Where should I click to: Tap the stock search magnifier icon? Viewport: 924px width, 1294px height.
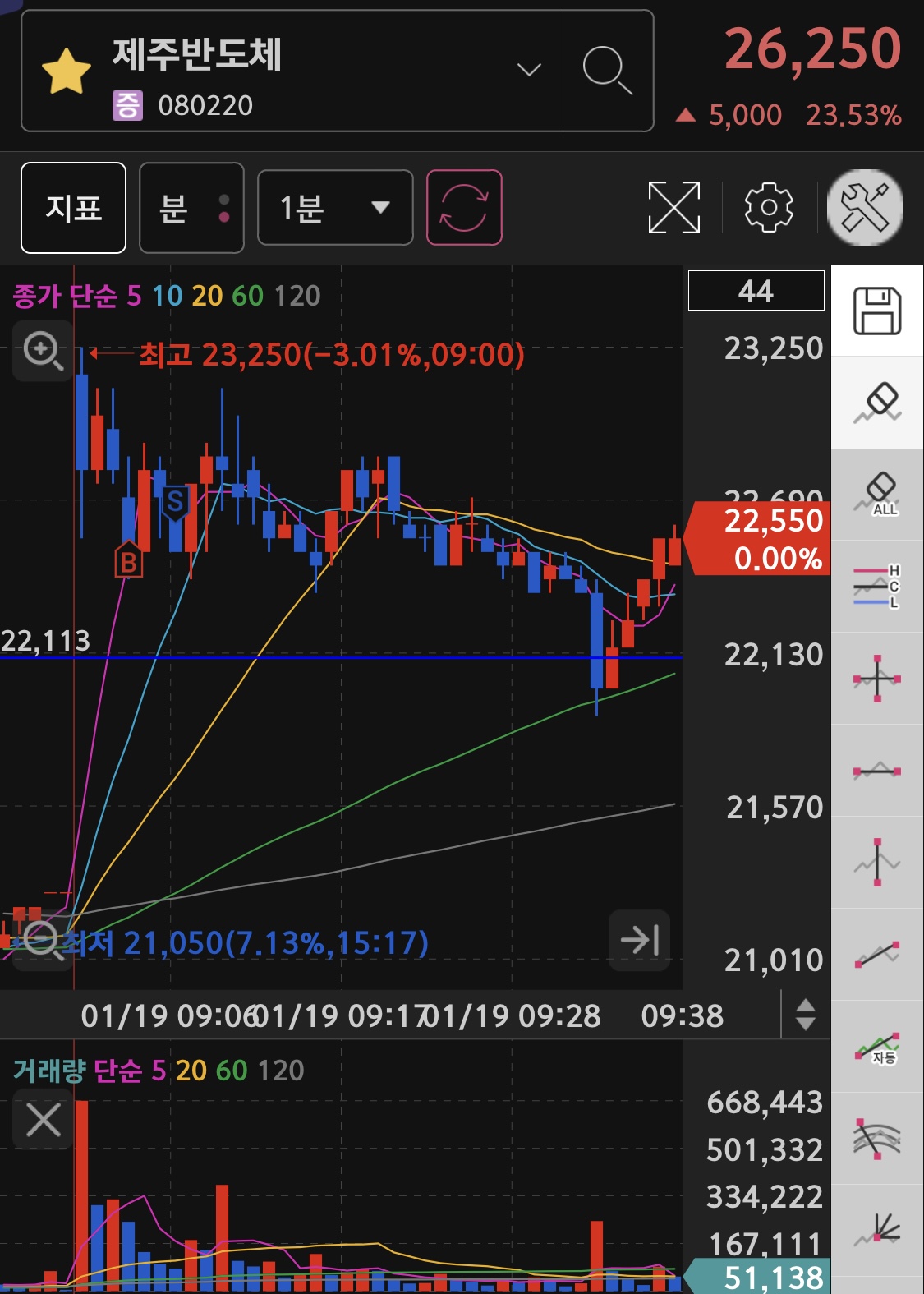click(607, 71)
